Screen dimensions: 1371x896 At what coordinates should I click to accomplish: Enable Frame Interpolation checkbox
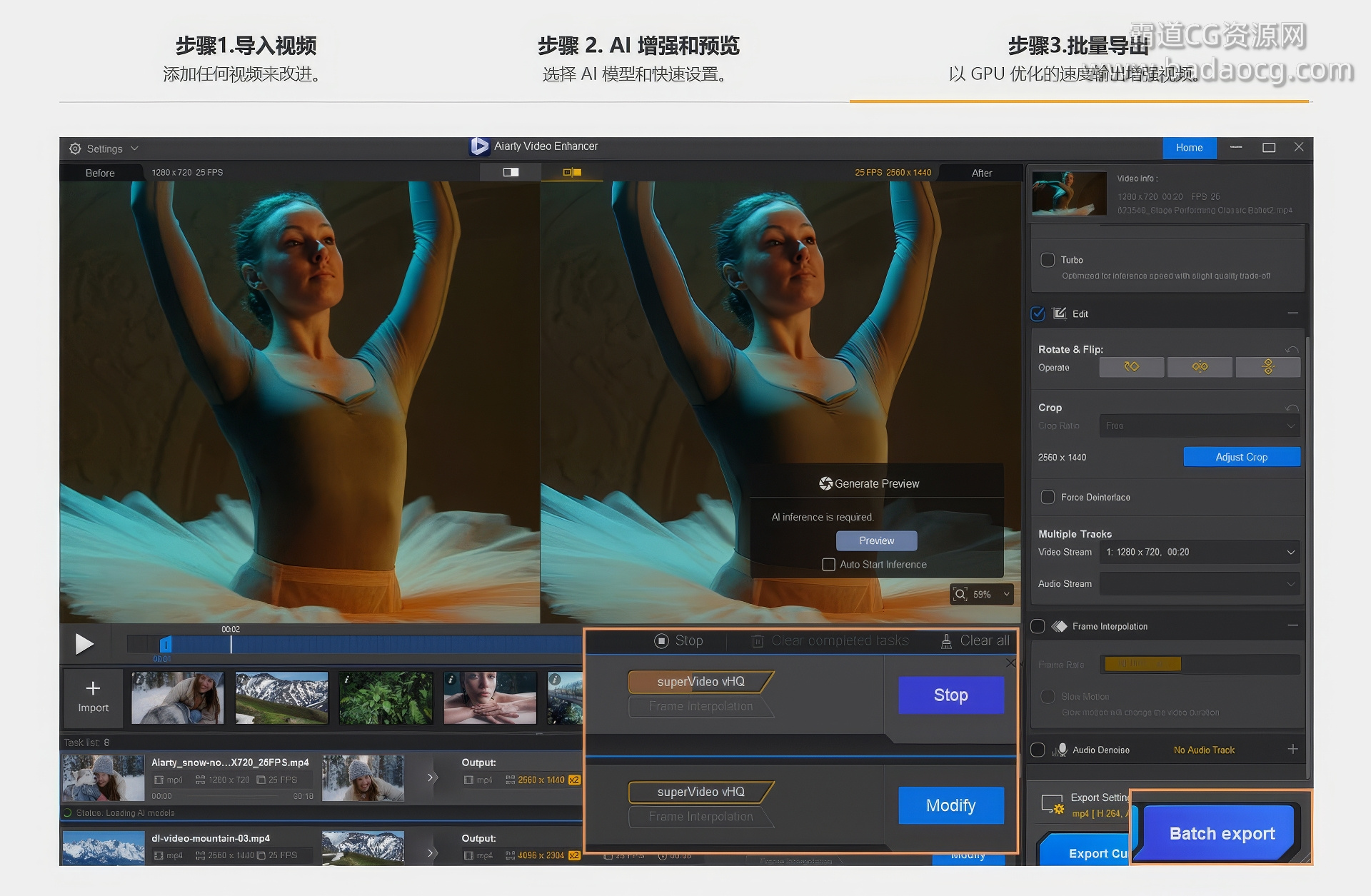[1038, 626]
